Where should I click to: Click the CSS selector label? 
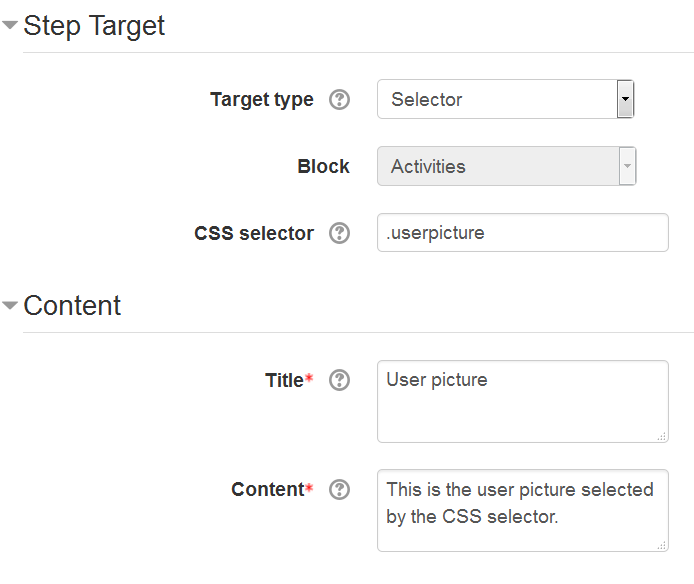(x=254, y=233)
